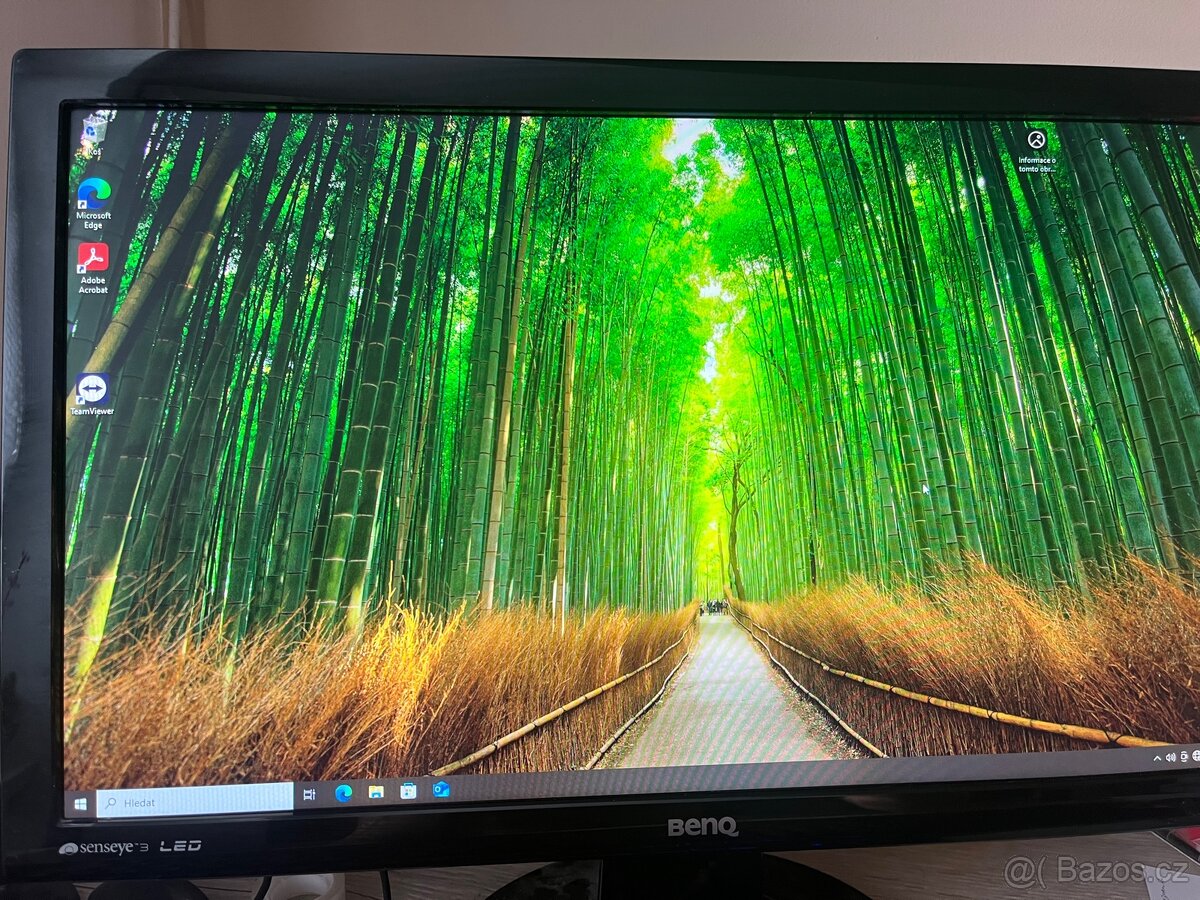Image resolution: width=1200 pixels, height=900 pixels.
Task: Open the volume control from the system tray
Action: [x=1170, y=758]
